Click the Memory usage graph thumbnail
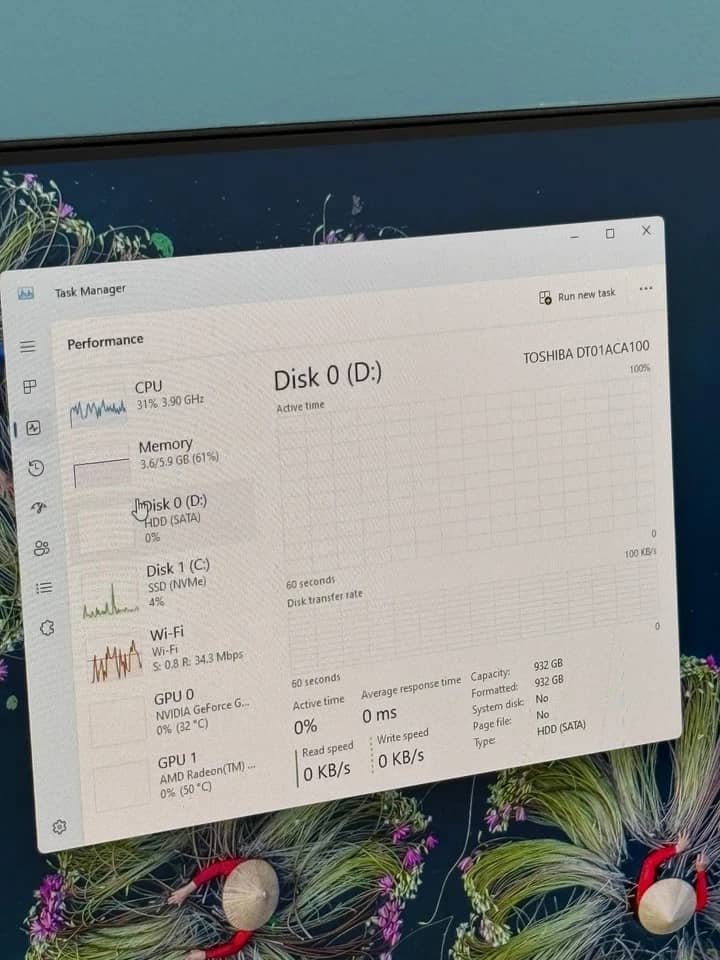This screenshot has height=960, width=720. [102, 473]
